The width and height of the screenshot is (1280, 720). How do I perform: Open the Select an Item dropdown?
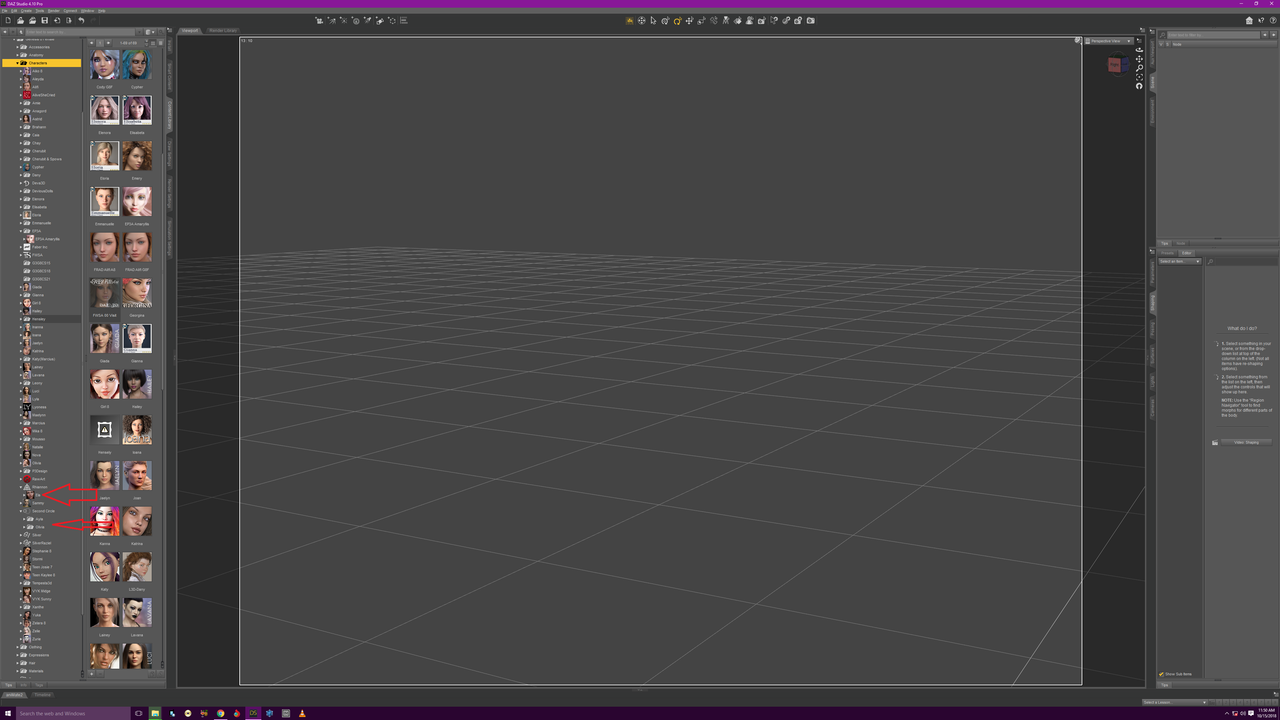pos(1180,261)
